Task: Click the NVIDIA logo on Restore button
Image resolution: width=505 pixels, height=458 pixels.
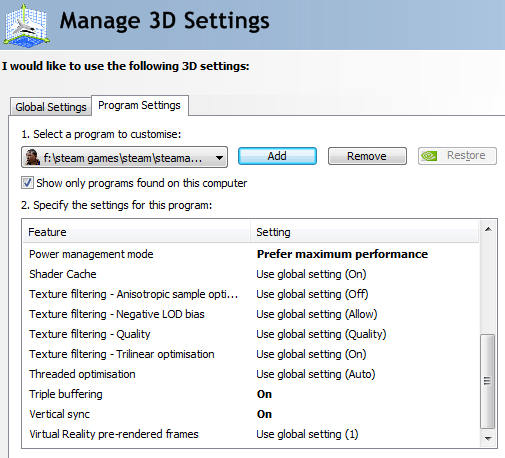Action: (429, 156)
